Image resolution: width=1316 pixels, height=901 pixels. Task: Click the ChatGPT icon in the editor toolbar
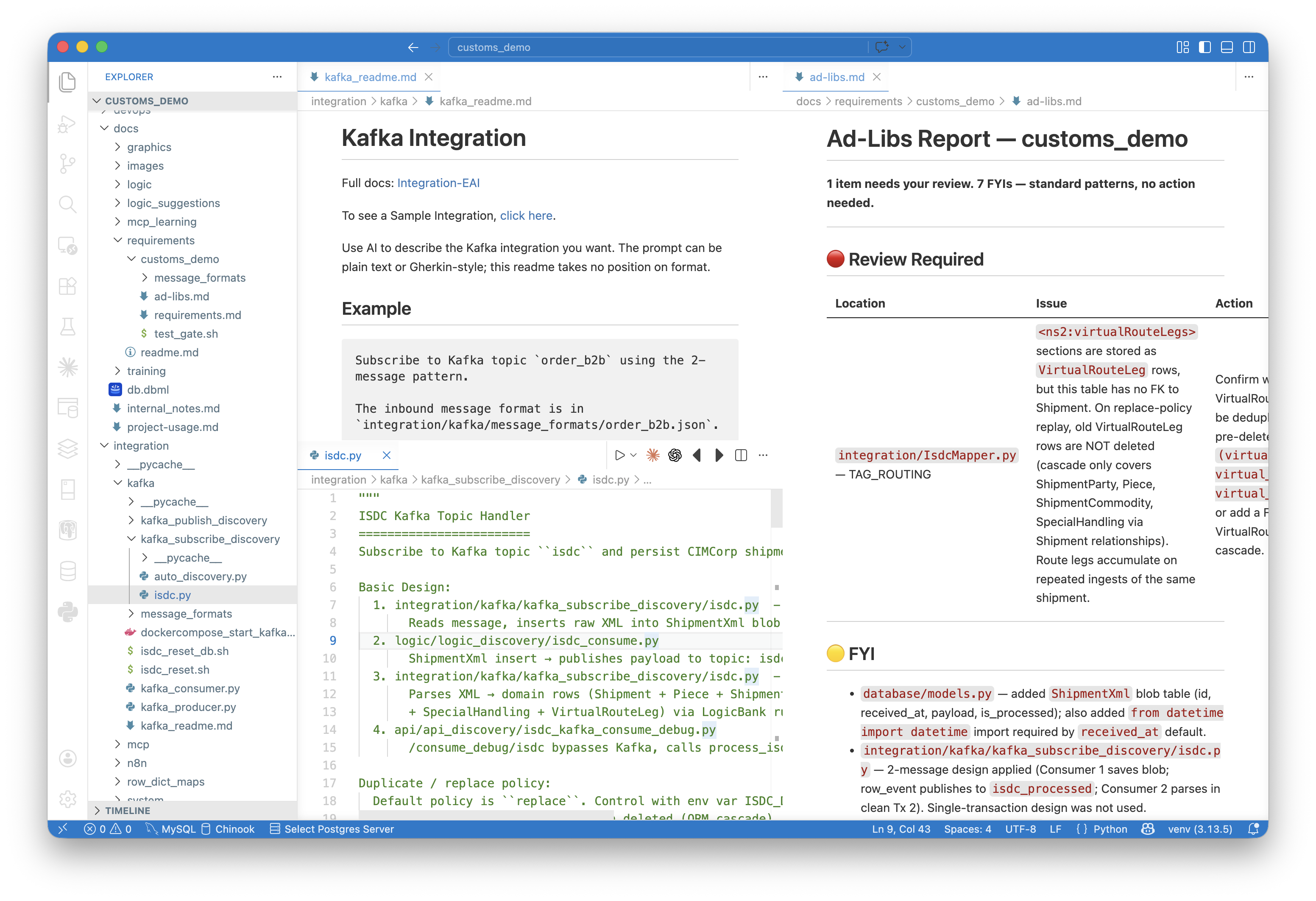pyautogui.click(x=675, y=455)
